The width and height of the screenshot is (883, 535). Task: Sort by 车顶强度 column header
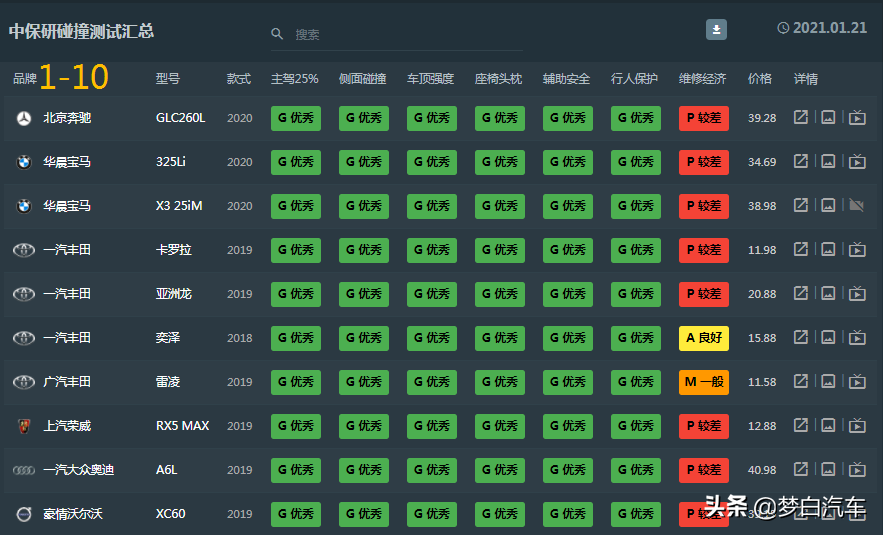coord(431,79)
